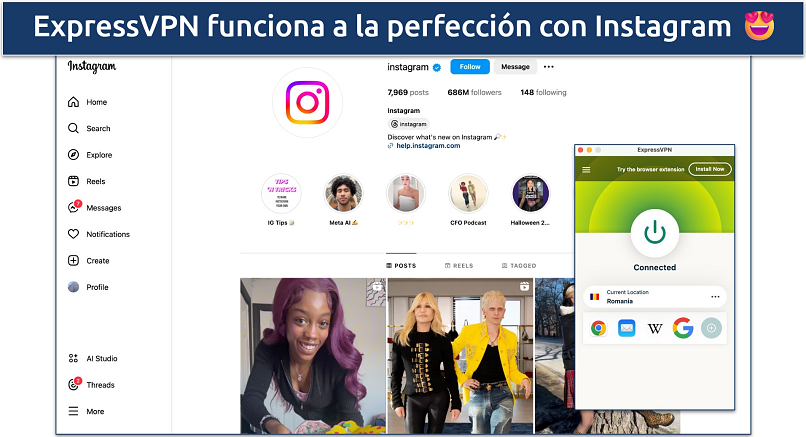Click the 7,969 posts count
The width and height of the screenshot is (806, 437).
tap(408, 93)
